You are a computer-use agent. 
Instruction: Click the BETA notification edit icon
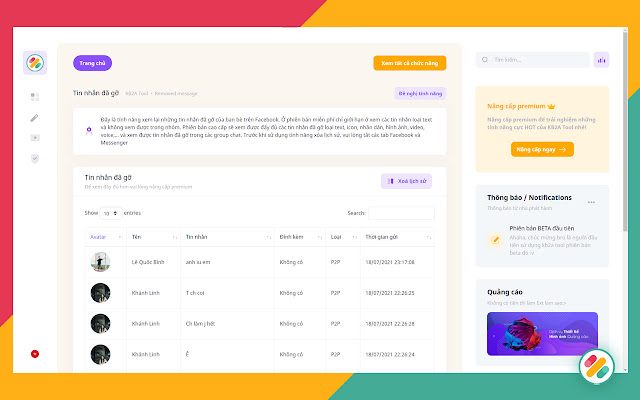pyautogui.click(x=496, y=240)
